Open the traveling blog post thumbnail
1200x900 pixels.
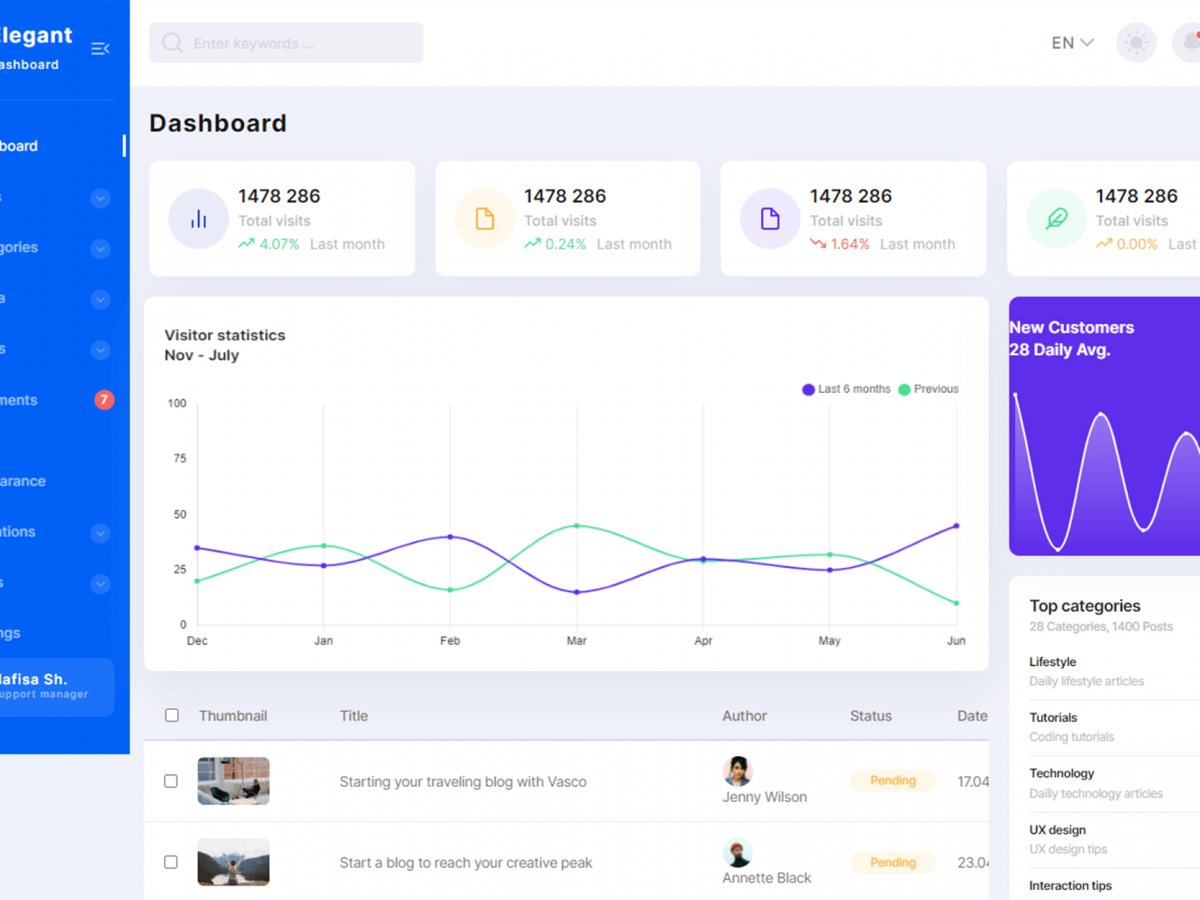(x=233, y=781)
